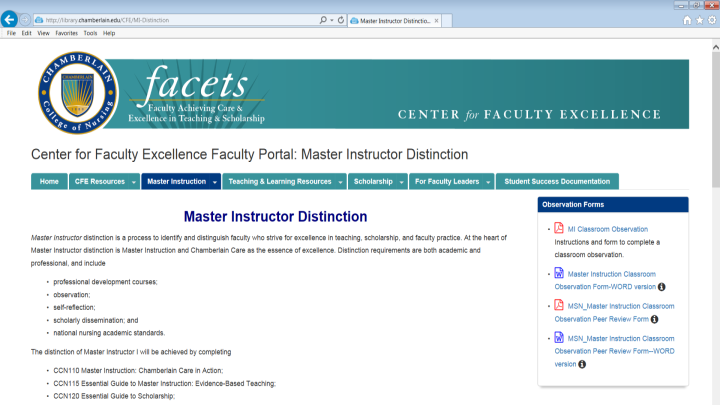Click the 'Instructions and form to complete a classroom observation' text
720x405 pixels.
607,248
